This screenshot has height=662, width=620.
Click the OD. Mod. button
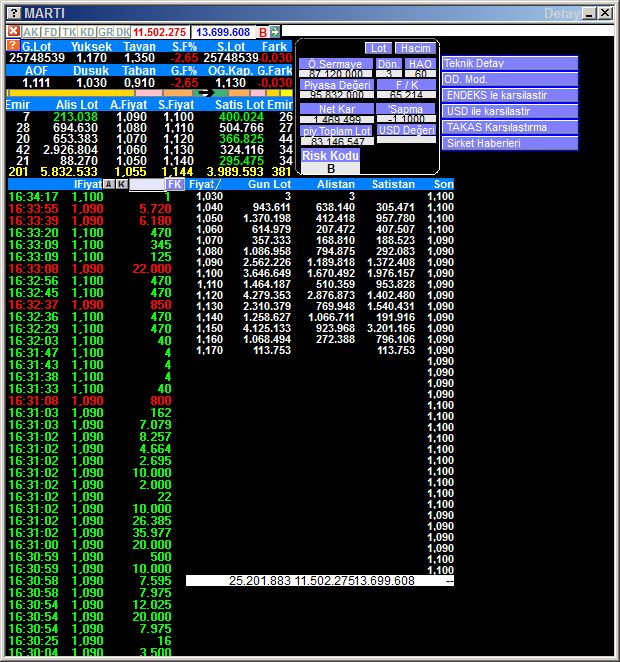coord(510,79)
